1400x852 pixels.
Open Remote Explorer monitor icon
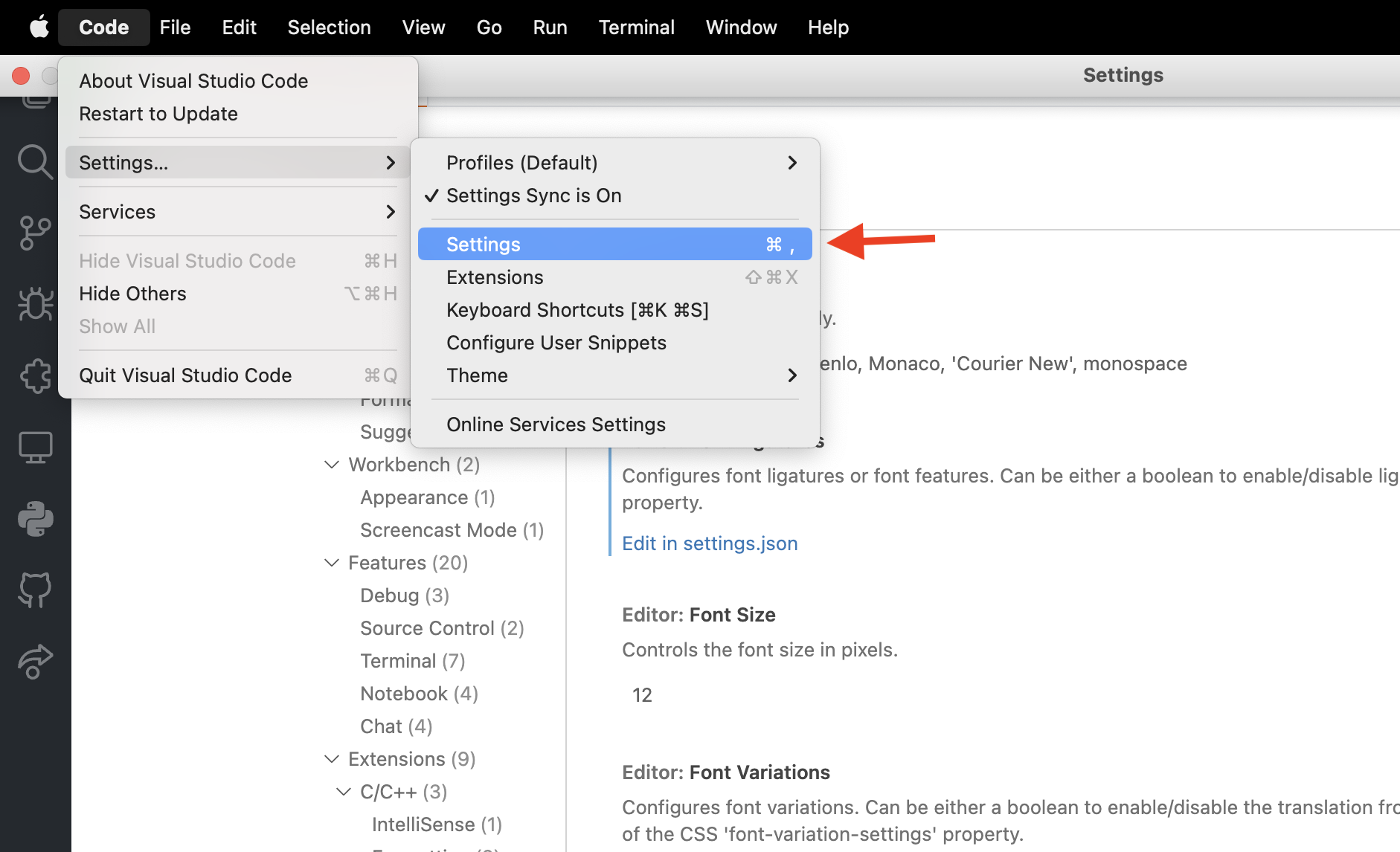[x=35, y=448]
